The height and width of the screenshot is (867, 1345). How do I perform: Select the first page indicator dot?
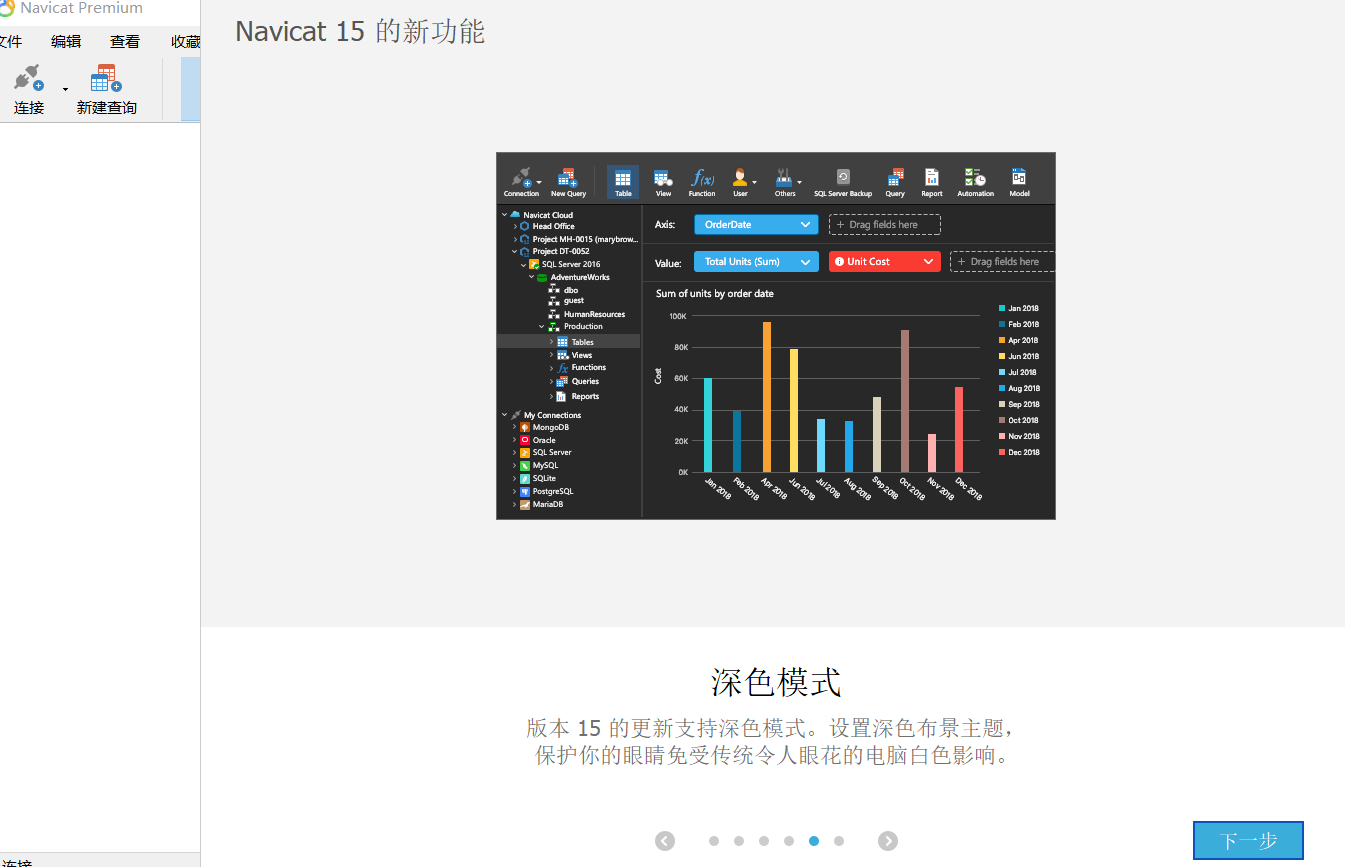coord(714,841)
